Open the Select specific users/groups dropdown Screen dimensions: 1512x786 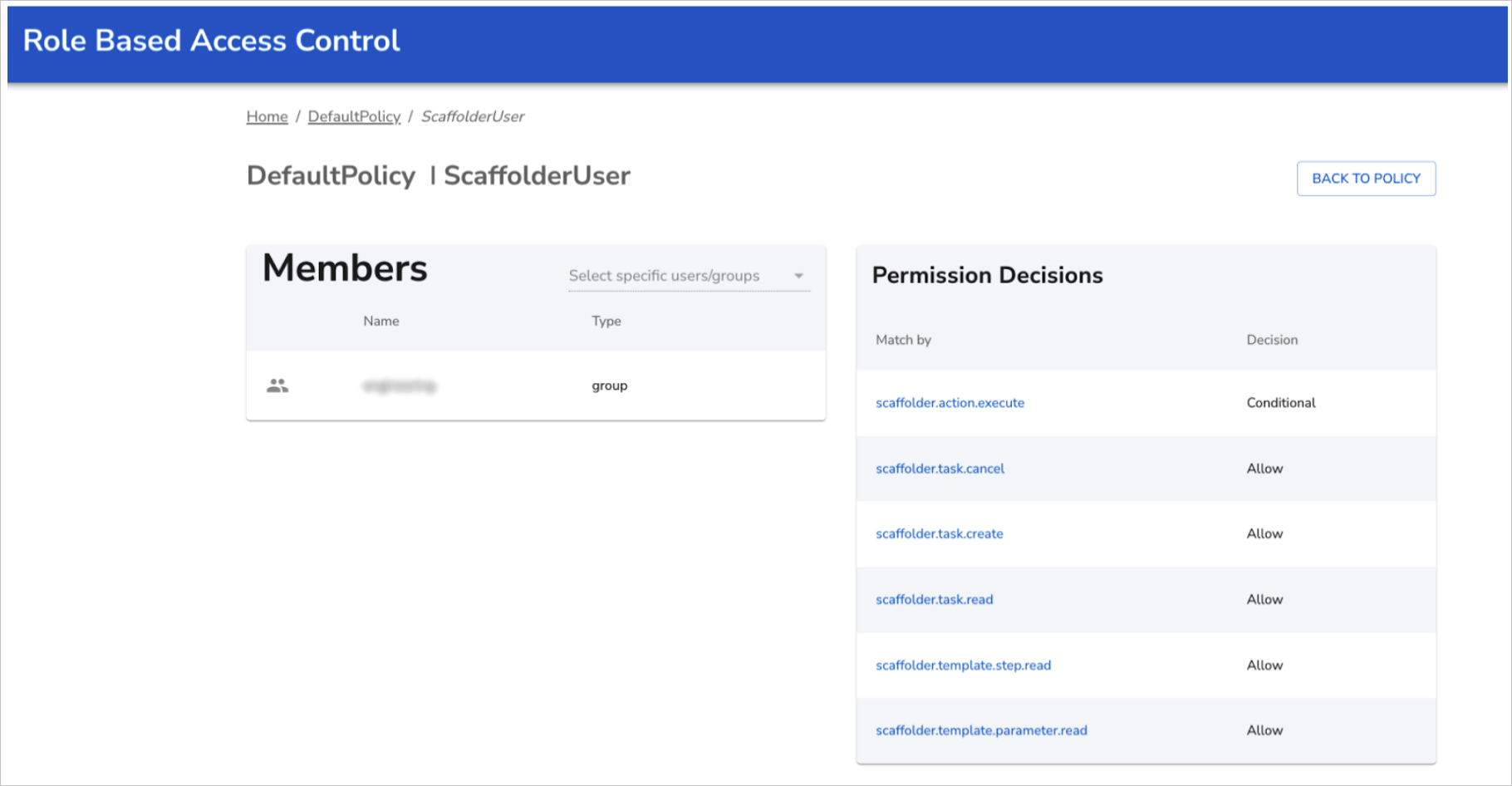tap(665, 275)
